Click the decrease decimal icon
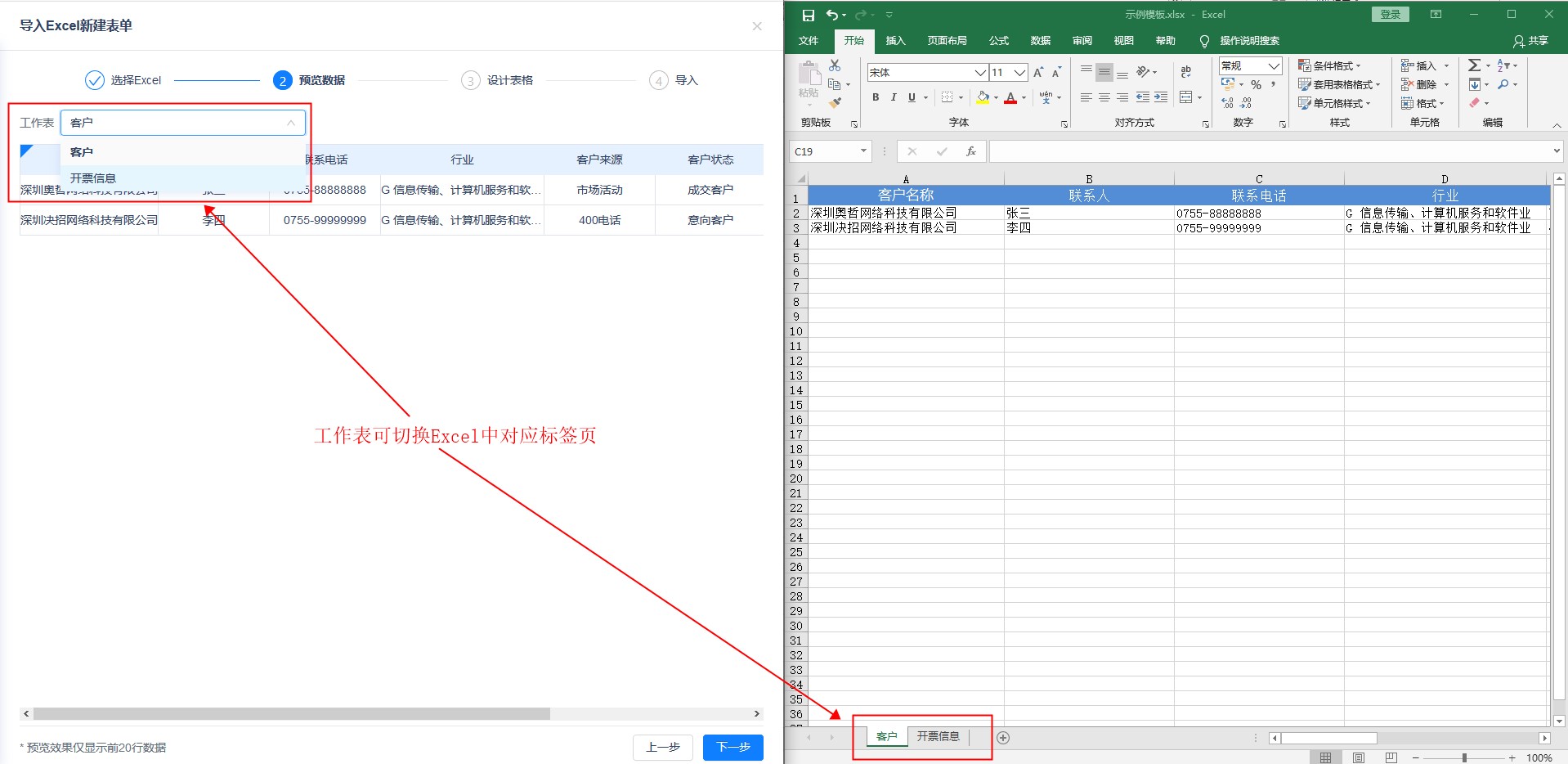Screen dimensions: 1568x764 pos(1246,103)
